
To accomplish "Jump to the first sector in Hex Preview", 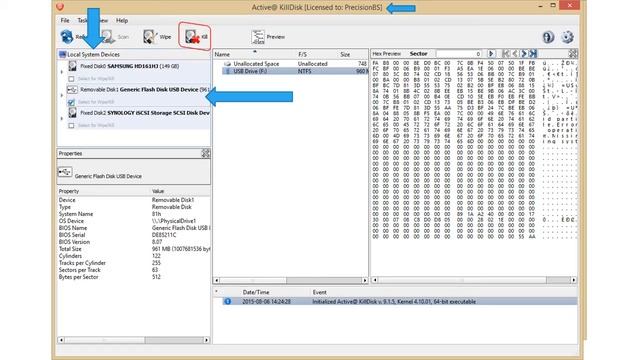I will tap(506, 53).
